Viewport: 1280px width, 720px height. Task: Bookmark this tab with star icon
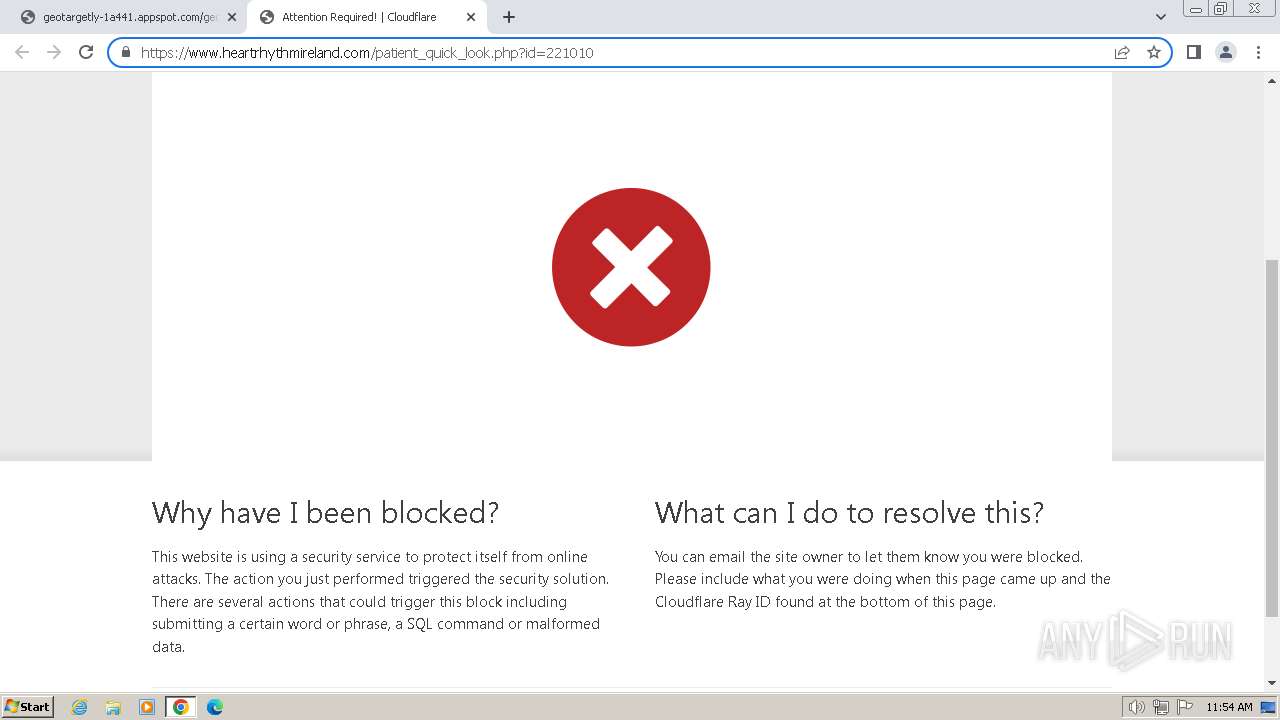coord(1154,52)
